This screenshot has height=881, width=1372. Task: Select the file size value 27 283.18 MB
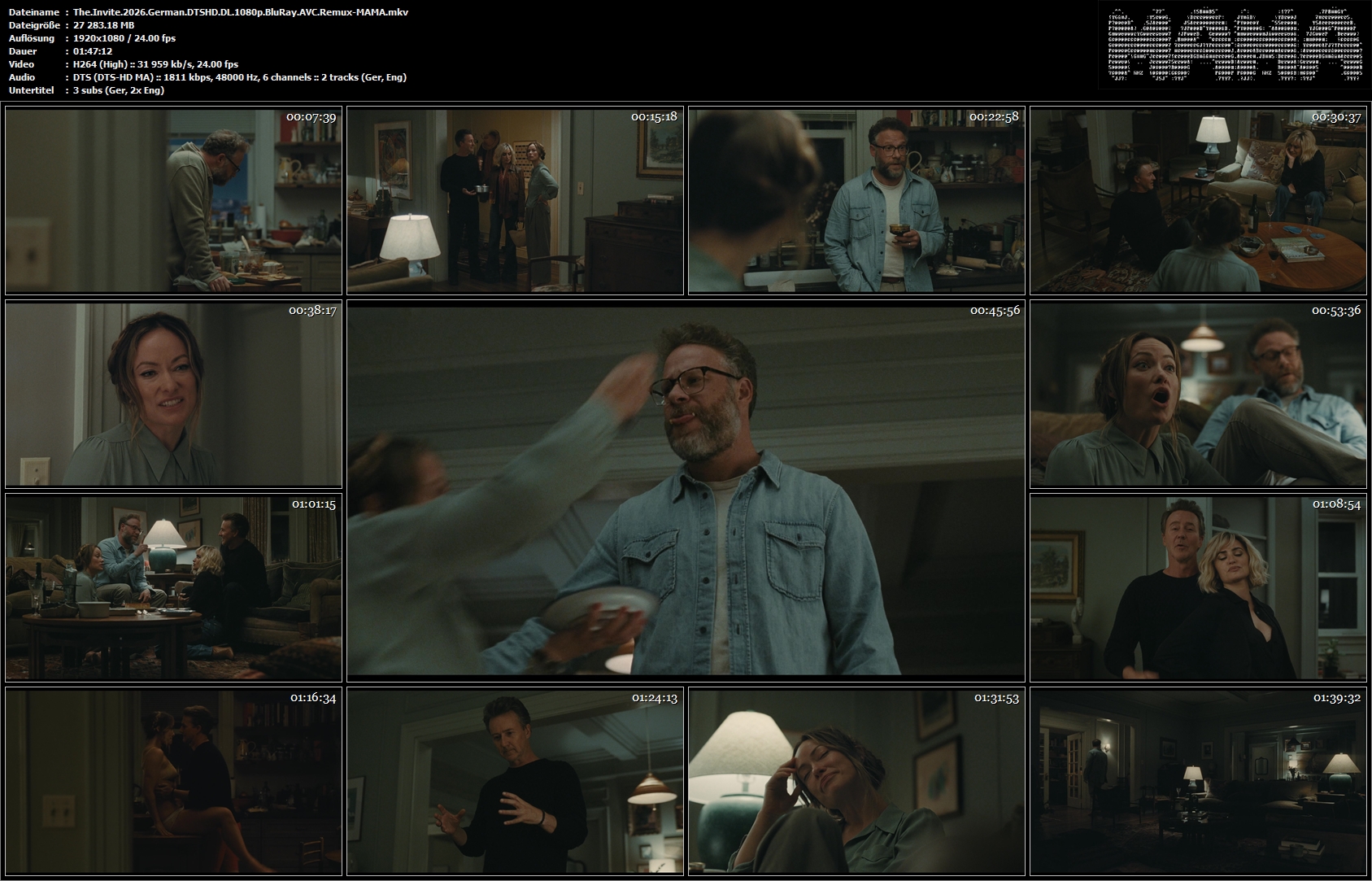pos(103,25)
